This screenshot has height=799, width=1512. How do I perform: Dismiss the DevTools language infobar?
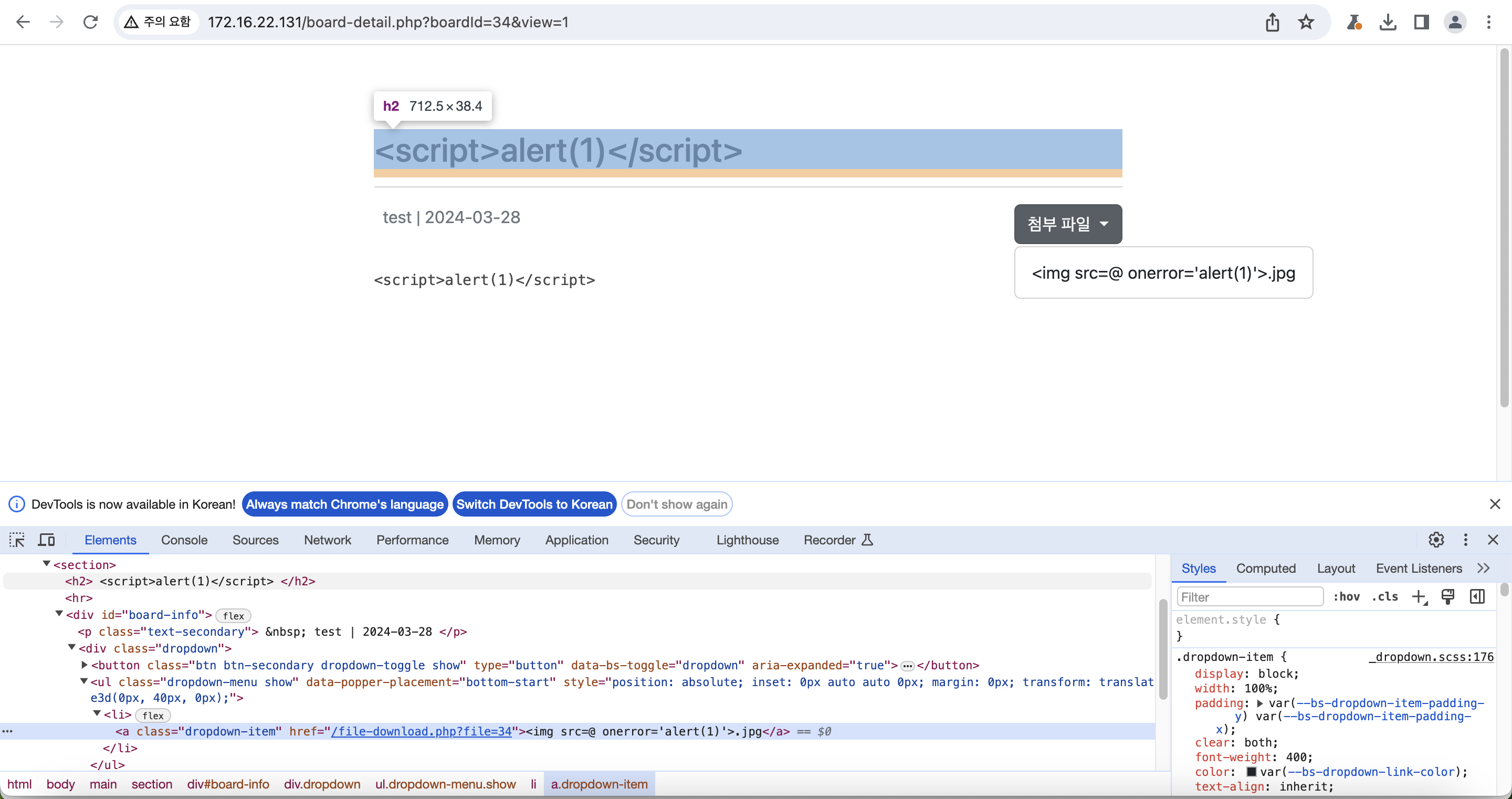[1494, 503]
